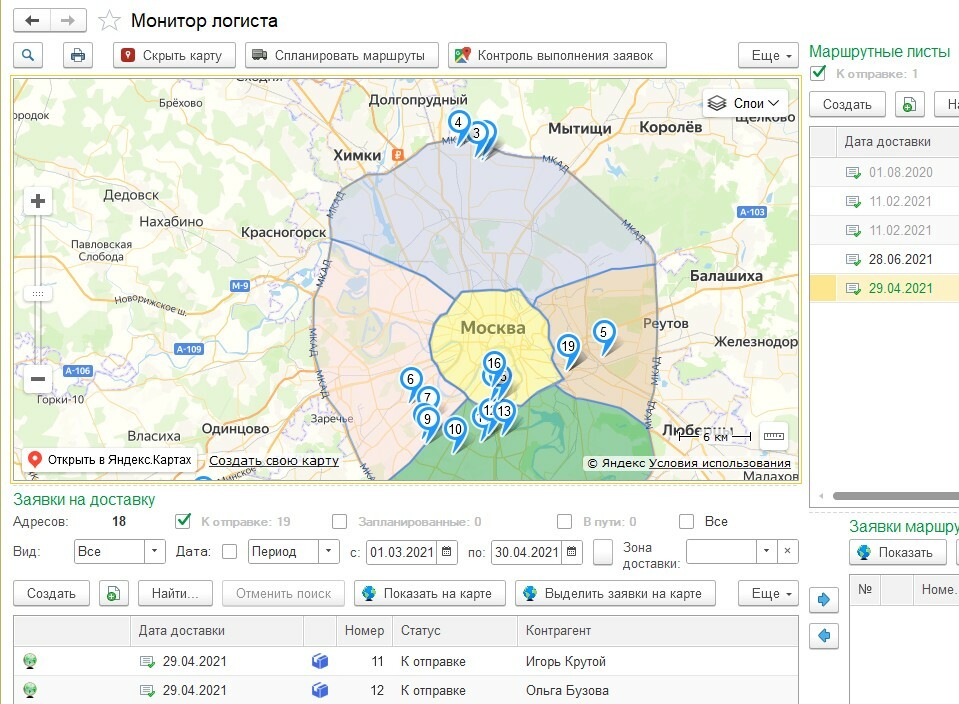Check the "В пути" checkbox

(x=565, y=521)
